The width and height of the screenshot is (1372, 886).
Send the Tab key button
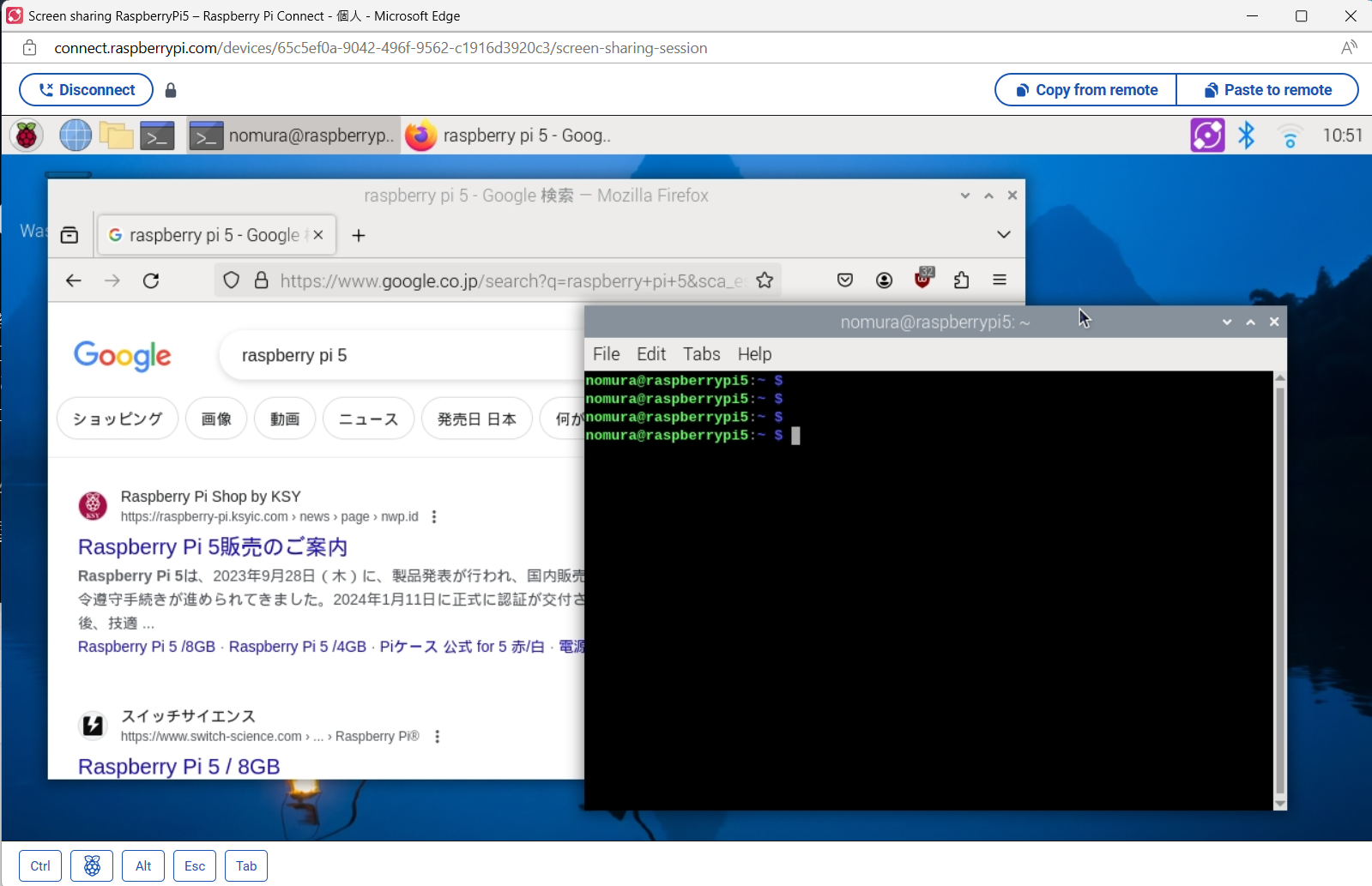(246, 865)
